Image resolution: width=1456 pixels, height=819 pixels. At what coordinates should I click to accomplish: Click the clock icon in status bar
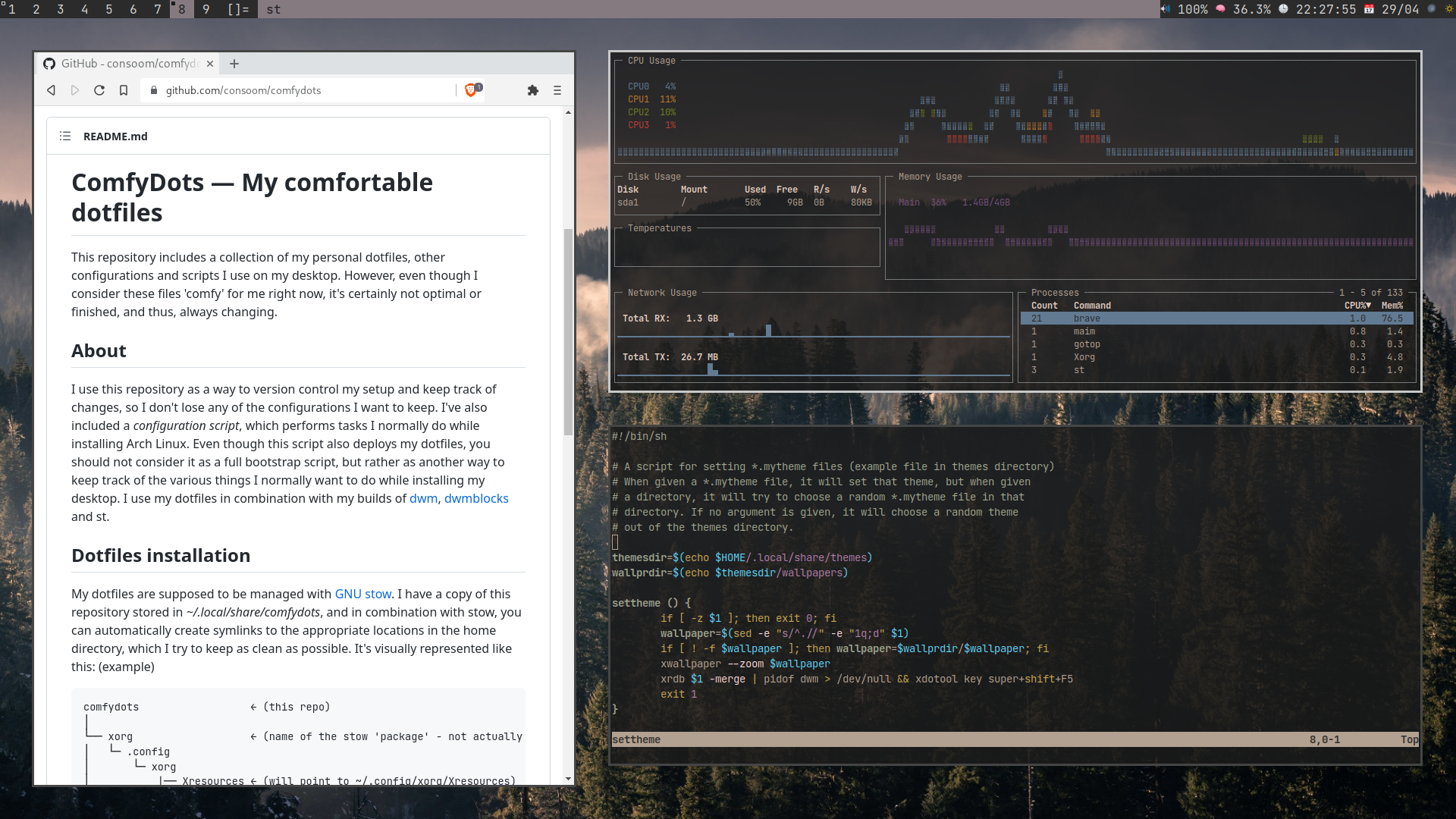pos(1283,9)
